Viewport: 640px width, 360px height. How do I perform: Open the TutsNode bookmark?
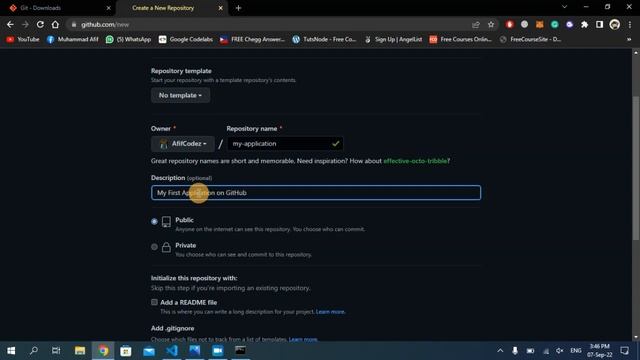[x=324, y=39]
